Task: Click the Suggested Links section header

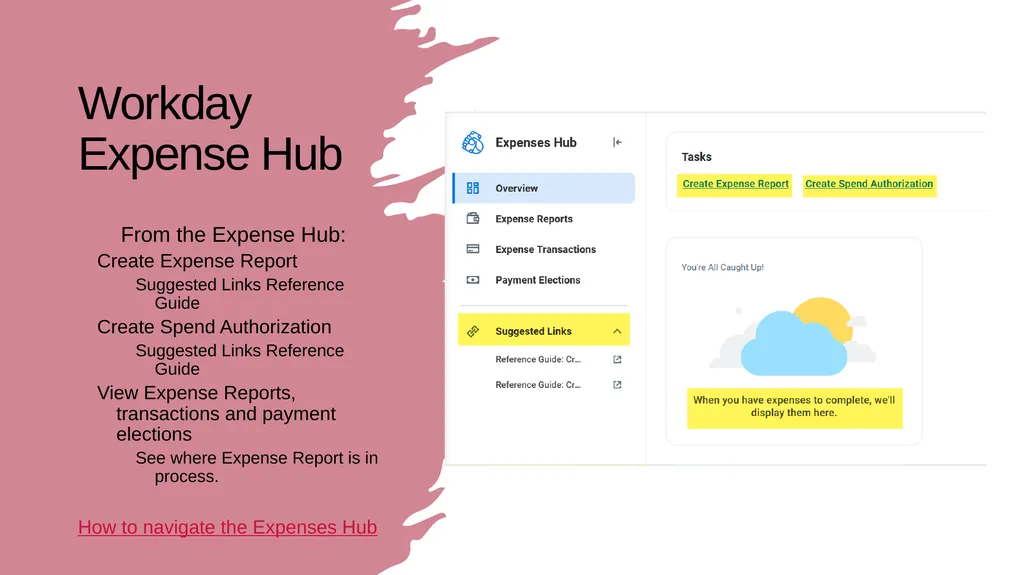Action: click(544, 330)
